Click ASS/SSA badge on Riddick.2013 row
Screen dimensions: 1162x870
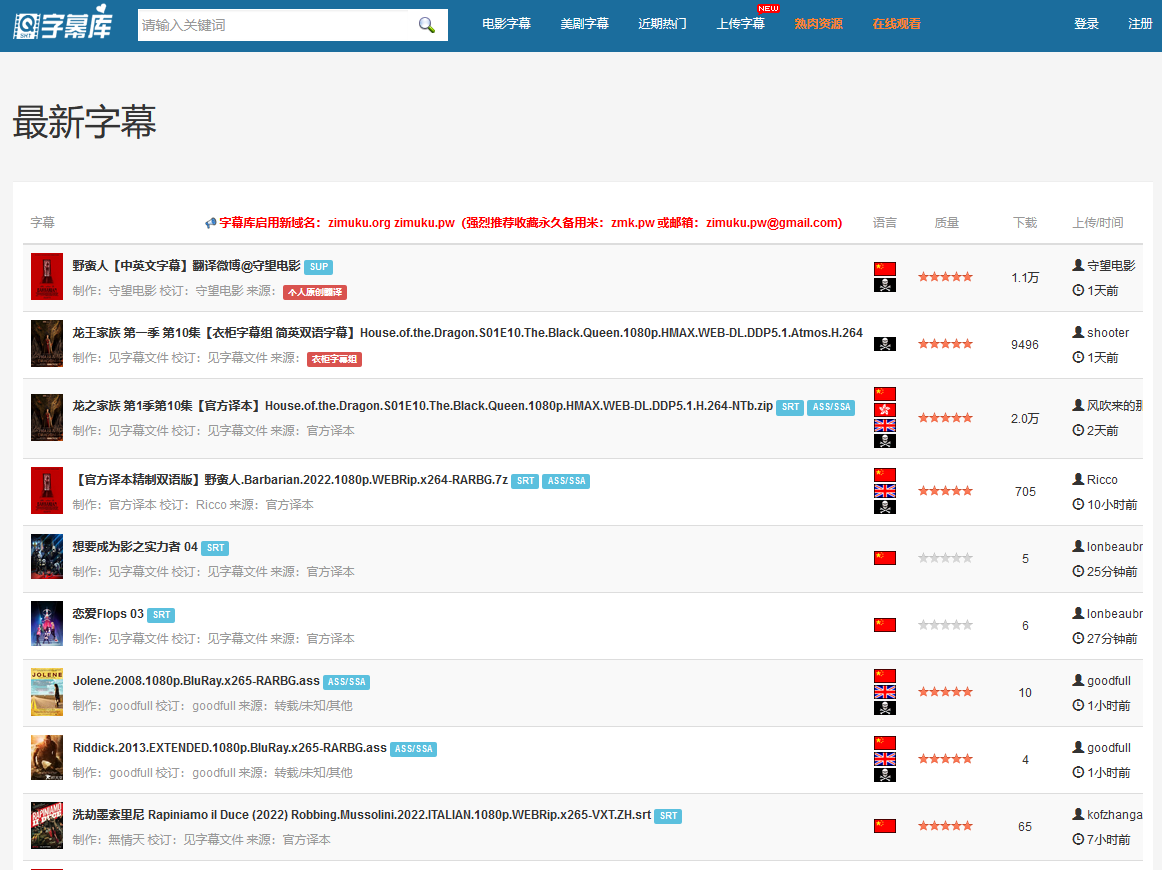point(414,748)
